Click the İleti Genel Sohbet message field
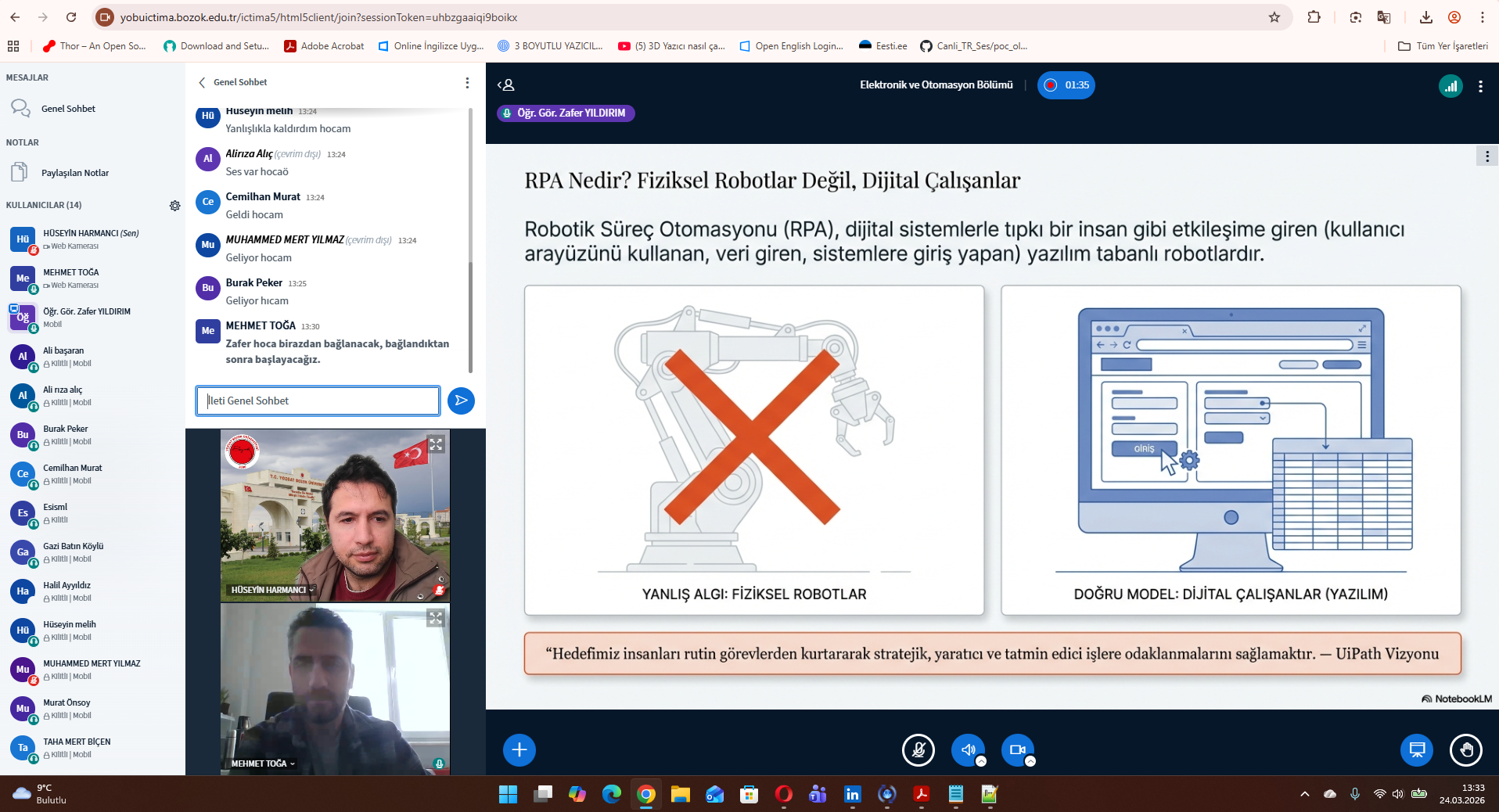The height and width of the screenshot is (812, 1499). point(318,401)
